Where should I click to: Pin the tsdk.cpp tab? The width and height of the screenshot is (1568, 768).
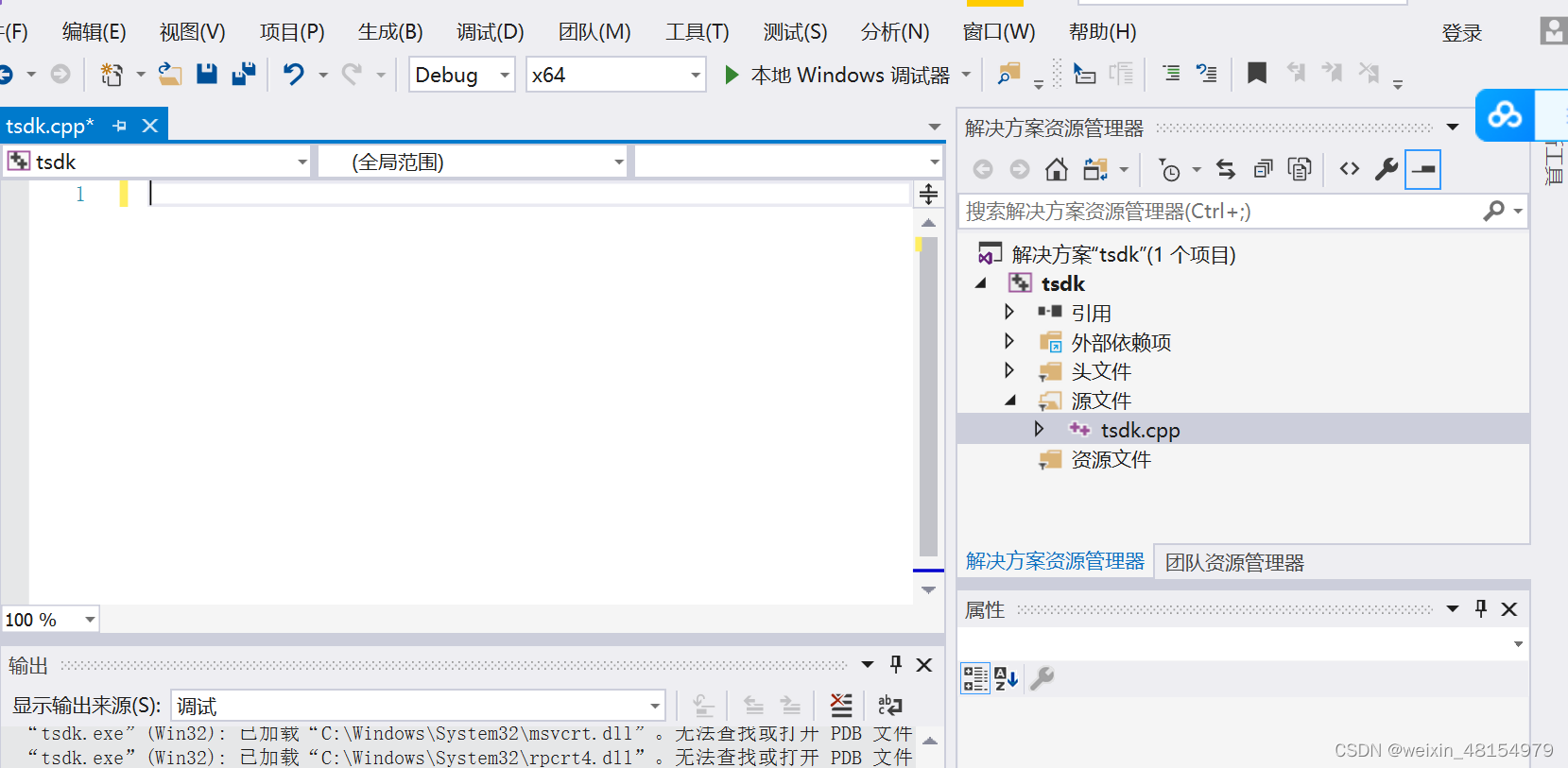pyautogui.click(x=119, y=125)
